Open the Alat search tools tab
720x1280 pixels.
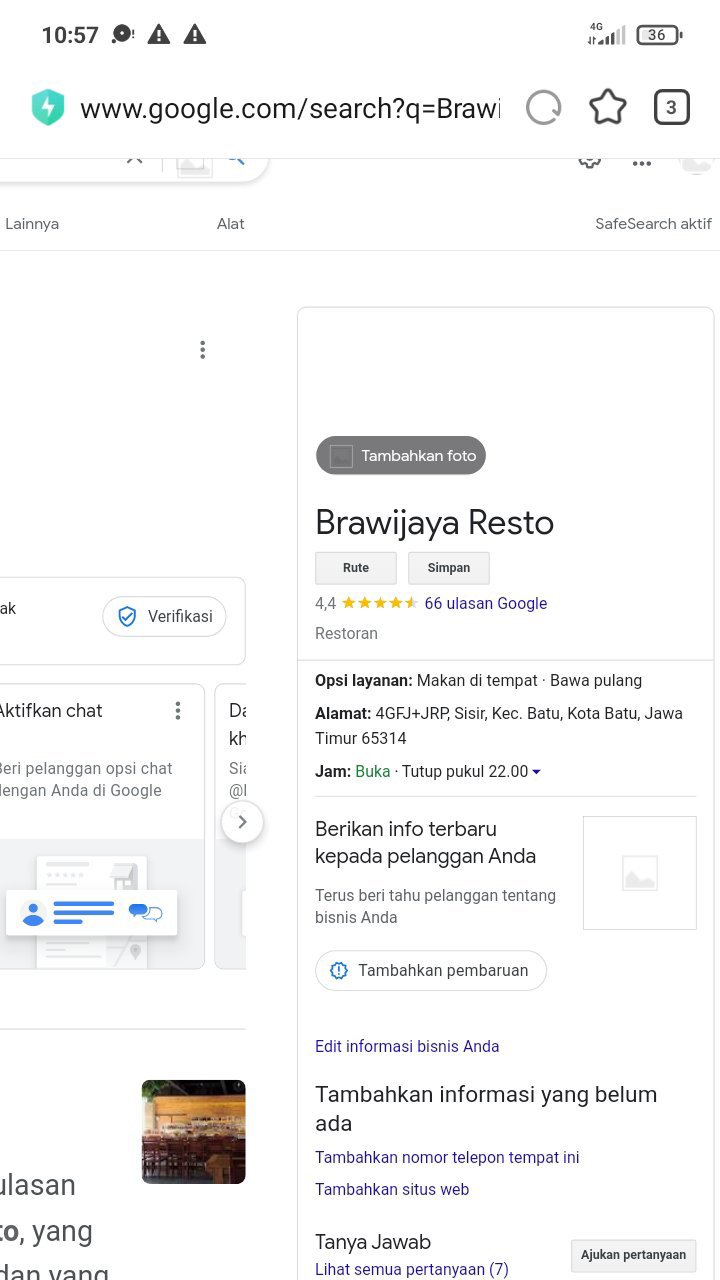230,224
